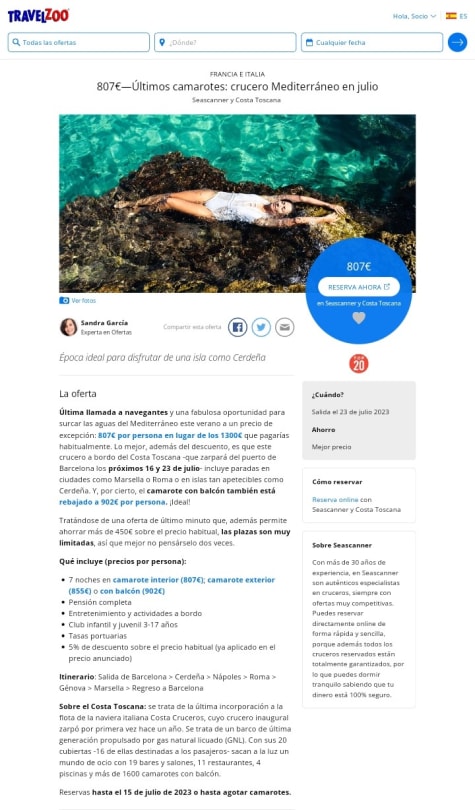The image size is (475, 810).
Task: Click Sandra García's avatar photo
Action: (x=69, y=327)
